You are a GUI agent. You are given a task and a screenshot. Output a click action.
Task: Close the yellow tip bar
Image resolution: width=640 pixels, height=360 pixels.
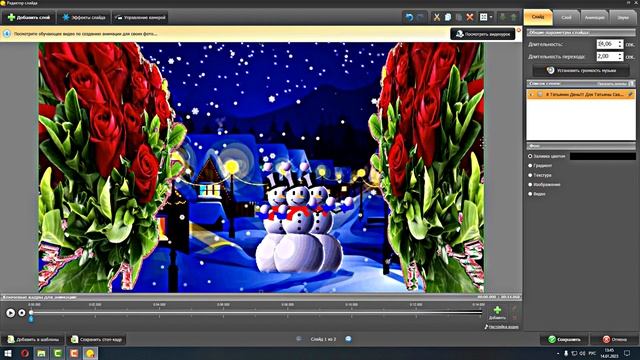click(519, 30)
